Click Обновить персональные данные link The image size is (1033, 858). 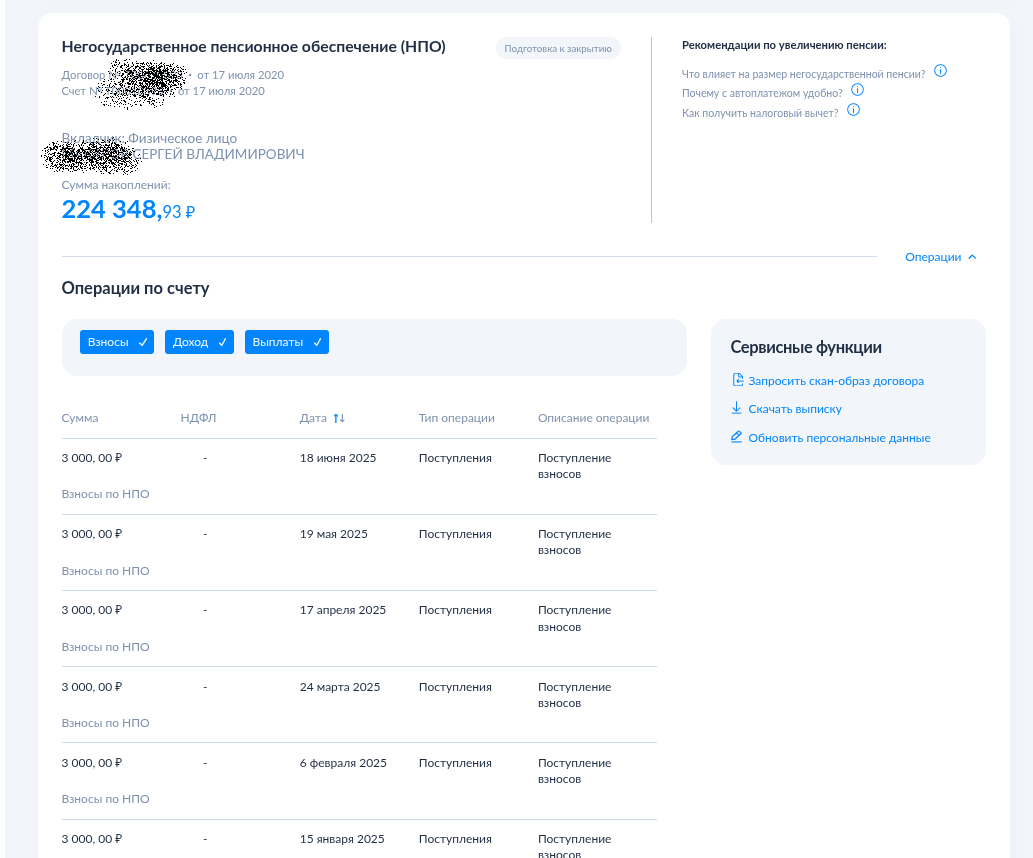tap(839, 438)
